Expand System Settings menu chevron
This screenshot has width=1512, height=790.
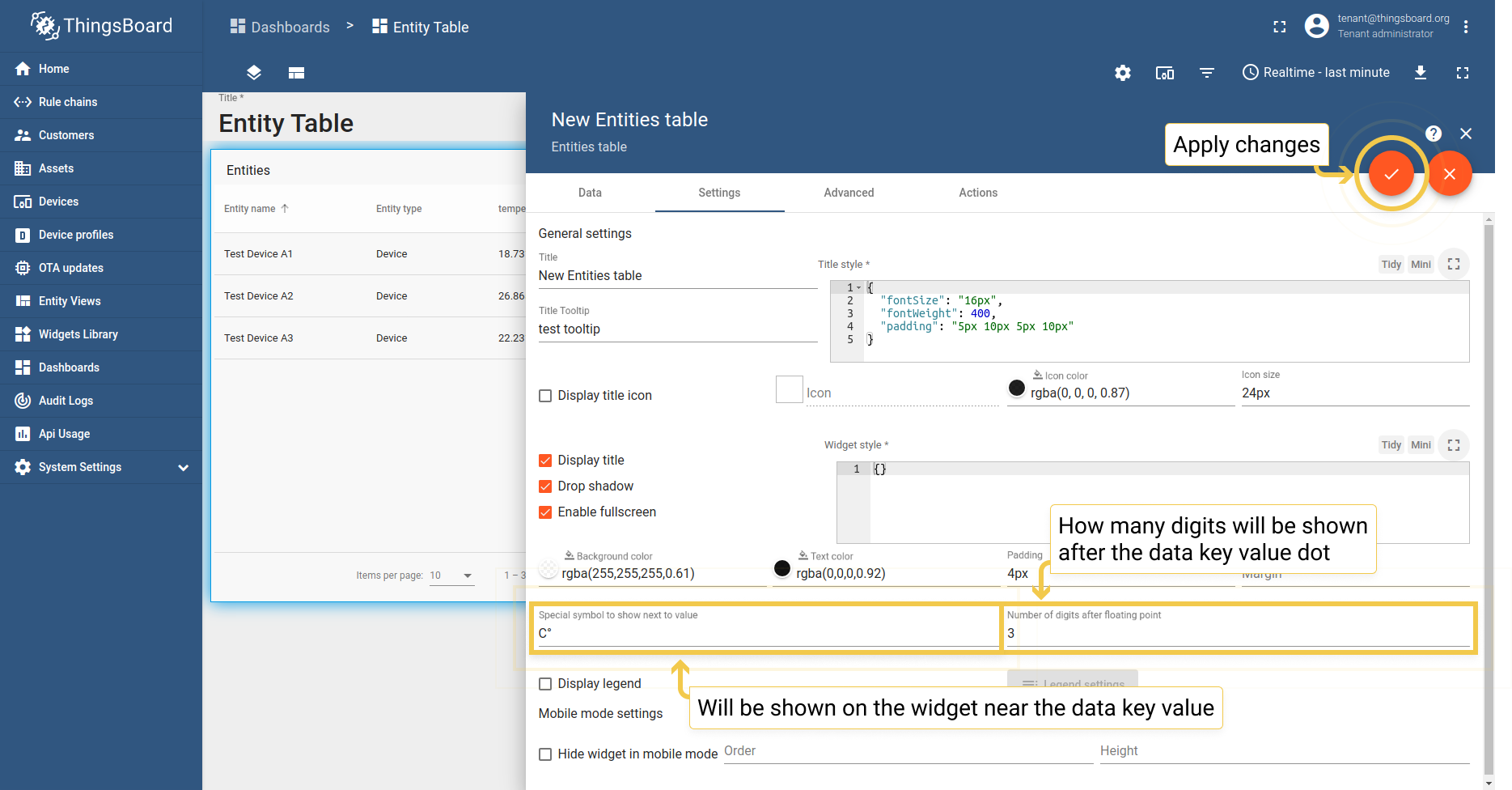184,468
